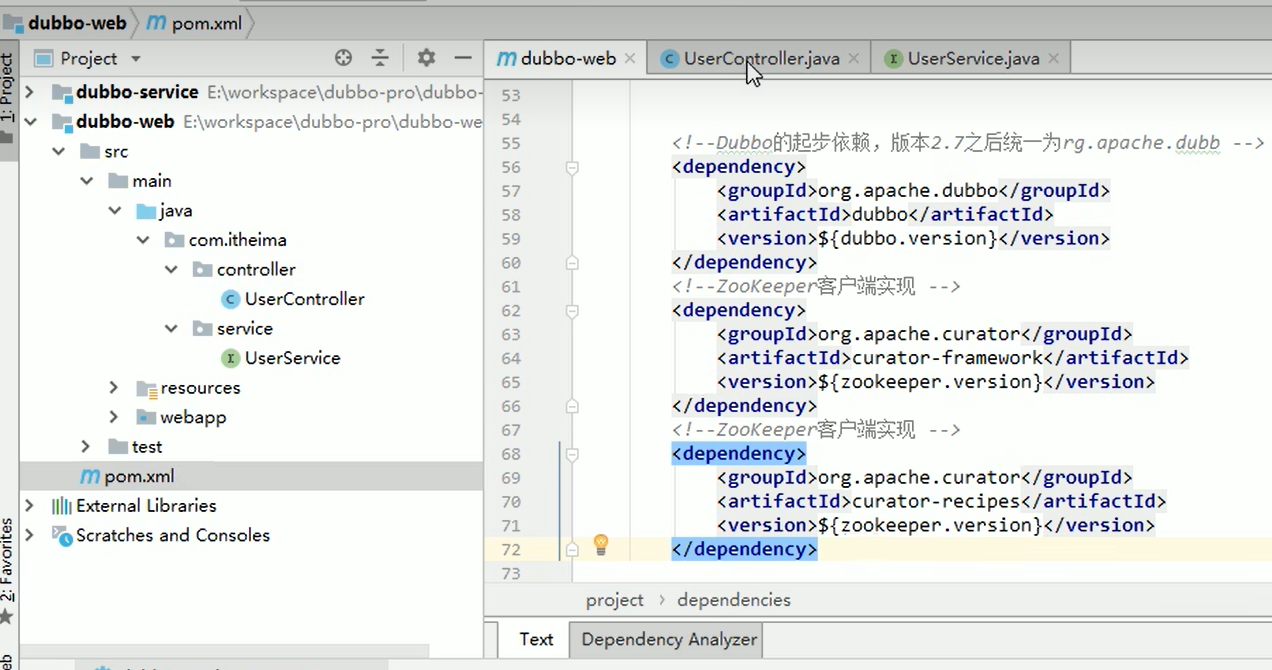The height and width of the screenshot is (670, 1272).
Task: Close the dubbo-web editor tab
Action: 630,59
